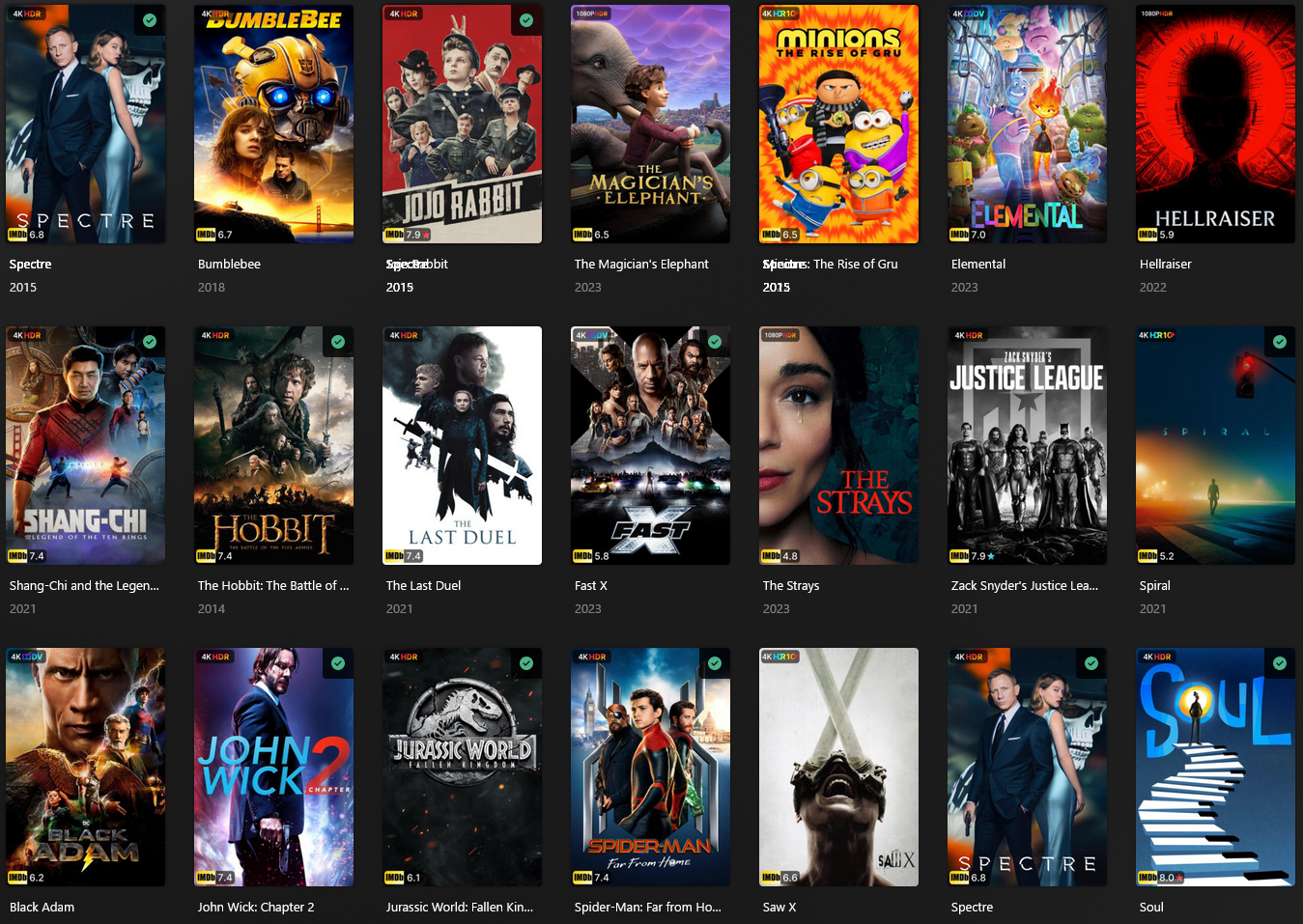Open the Spiral title link
This screenshot has height=924, width=1303.
click(x=1154, y=585)
